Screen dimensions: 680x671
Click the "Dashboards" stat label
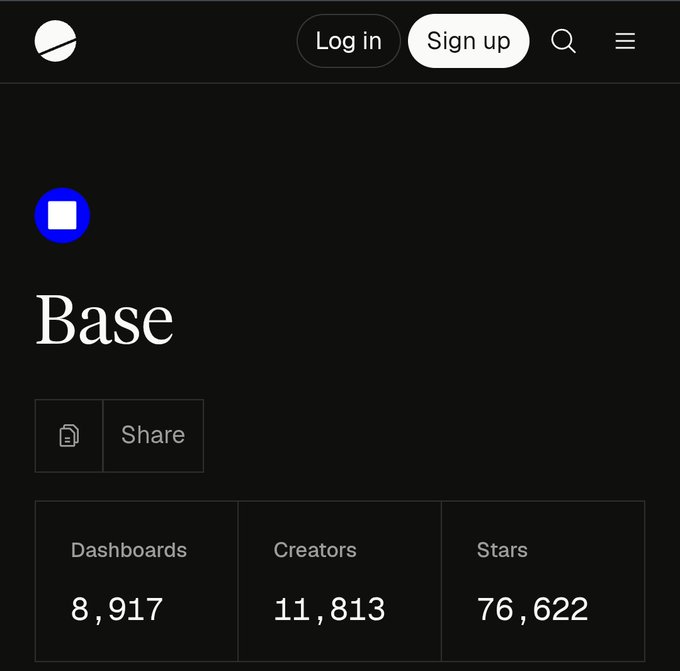click(129, 550)
